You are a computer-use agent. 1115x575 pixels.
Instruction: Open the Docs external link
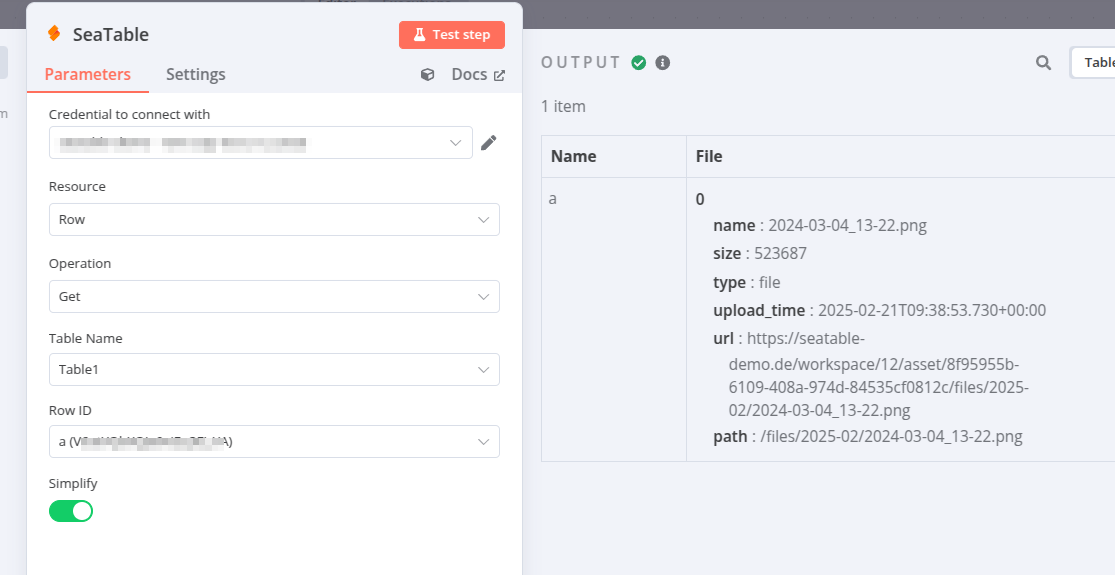click(x=478, y=75)
